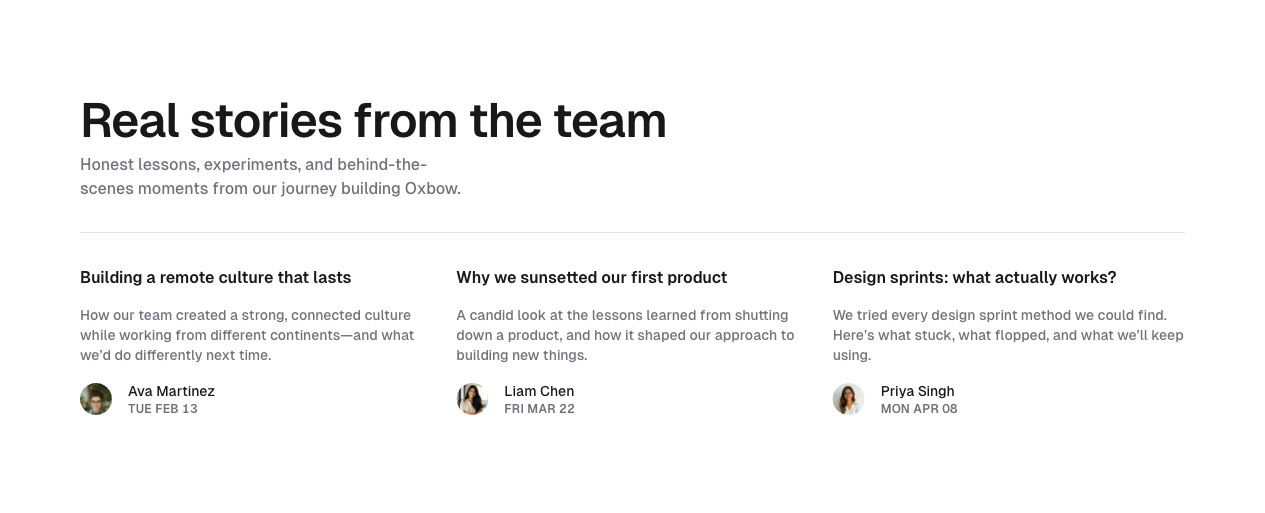Click Ava Martinez's avatar photo
Image resolution: width=1265 pixels, height=513 pixels.
click(96, 399)
